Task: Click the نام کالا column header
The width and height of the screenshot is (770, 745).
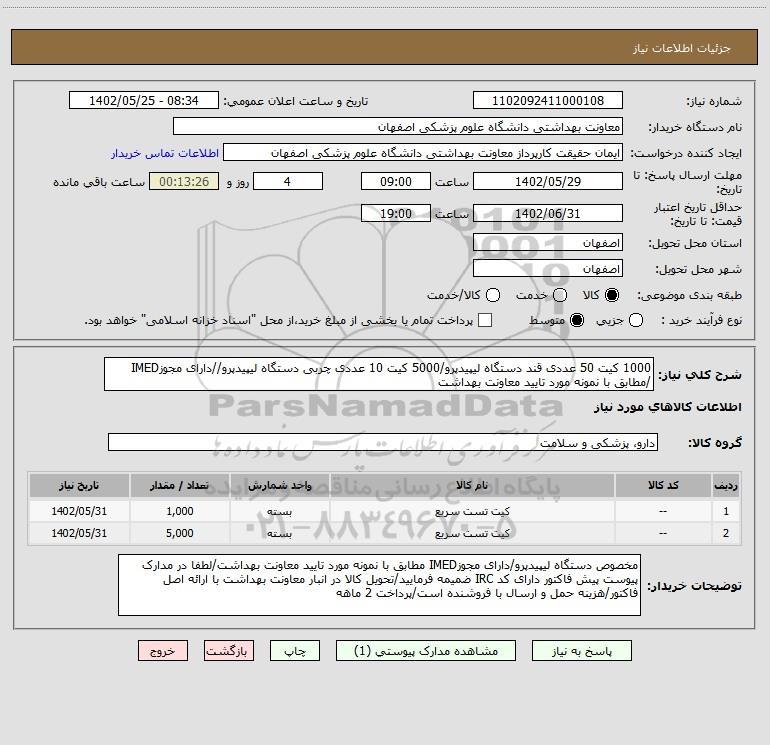Action: click(472, 486)
